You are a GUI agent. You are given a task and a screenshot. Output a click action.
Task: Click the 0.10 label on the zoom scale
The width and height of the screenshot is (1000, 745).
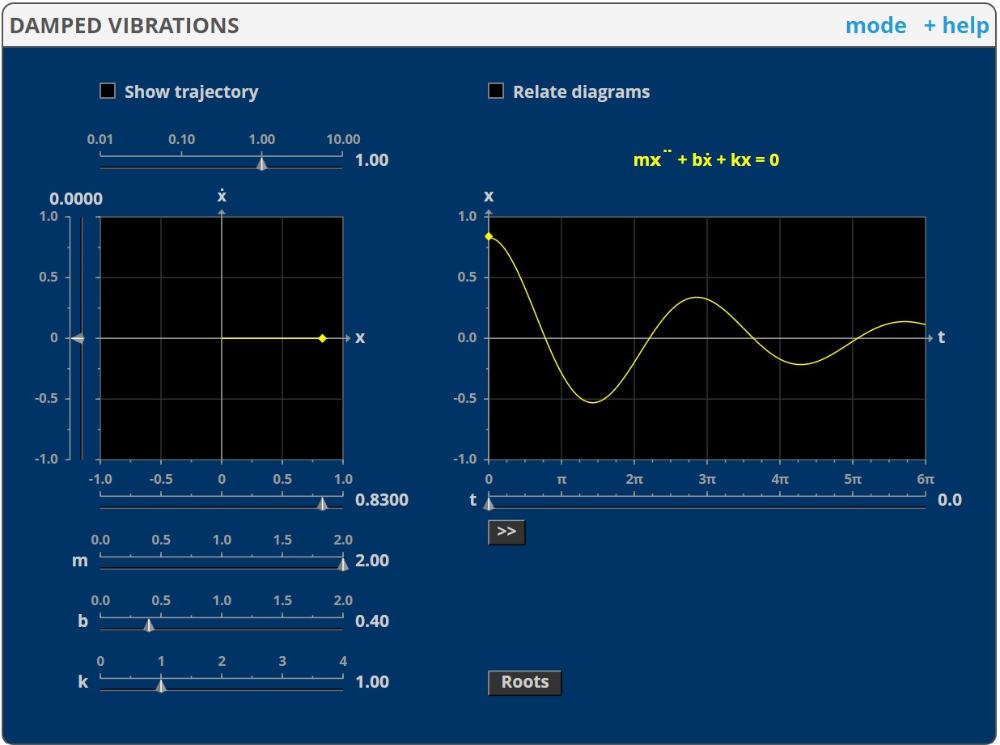click(182, 139)
